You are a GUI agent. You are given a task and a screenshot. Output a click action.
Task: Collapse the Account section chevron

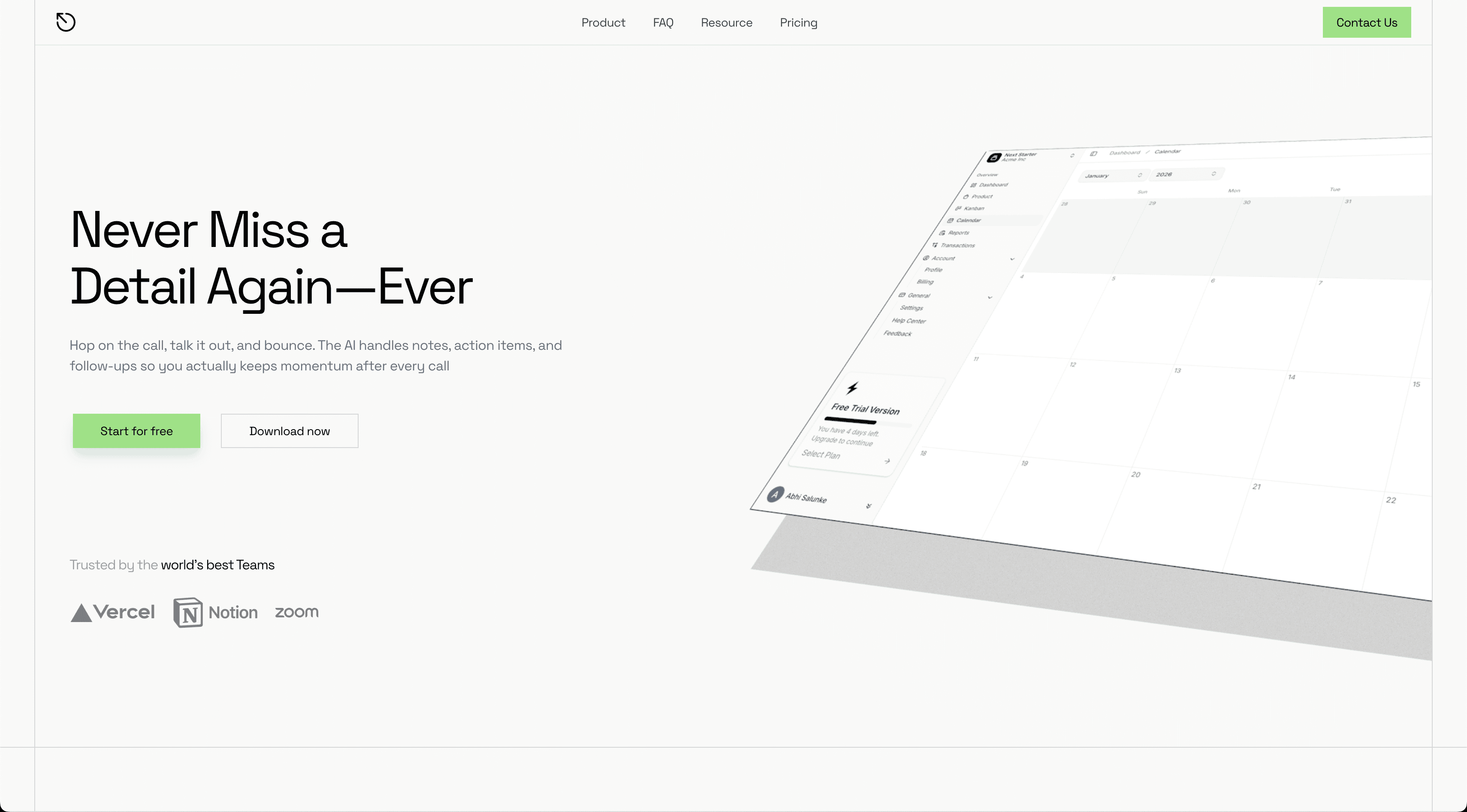click(x=1012, y=259)
